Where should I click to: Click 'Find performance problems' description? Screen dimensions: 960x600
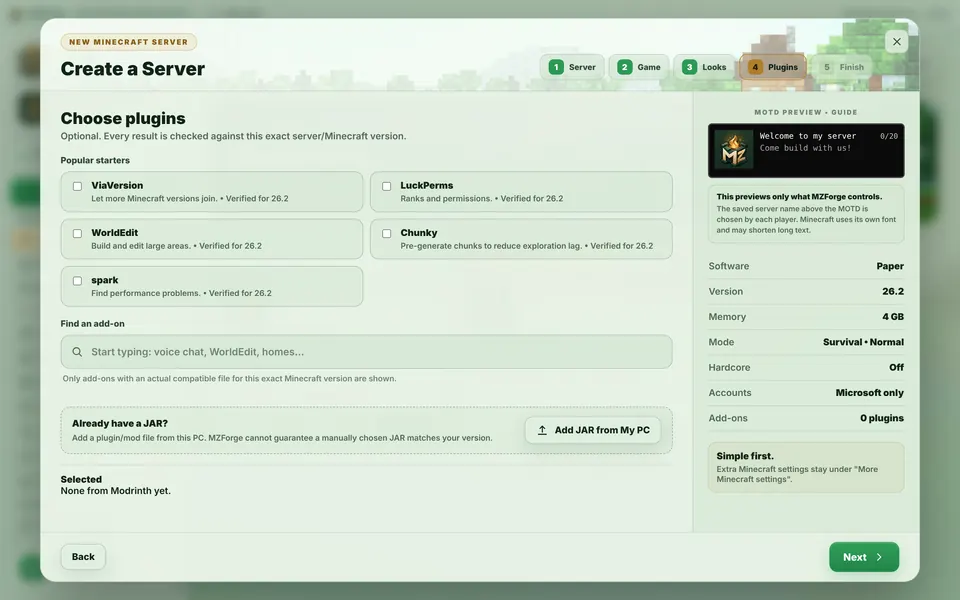pos(146,293)
